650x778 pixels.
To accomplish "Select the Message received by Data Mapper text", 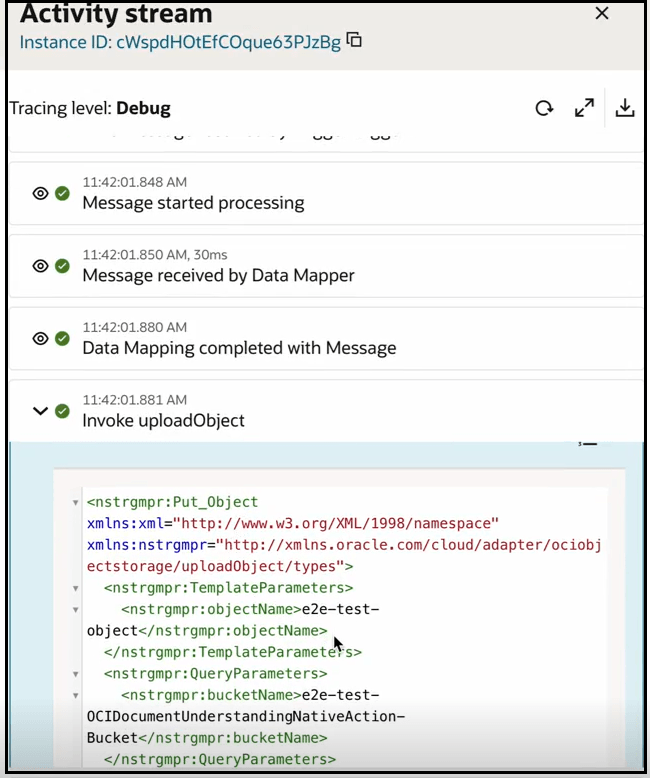I will tap(218, 275).
